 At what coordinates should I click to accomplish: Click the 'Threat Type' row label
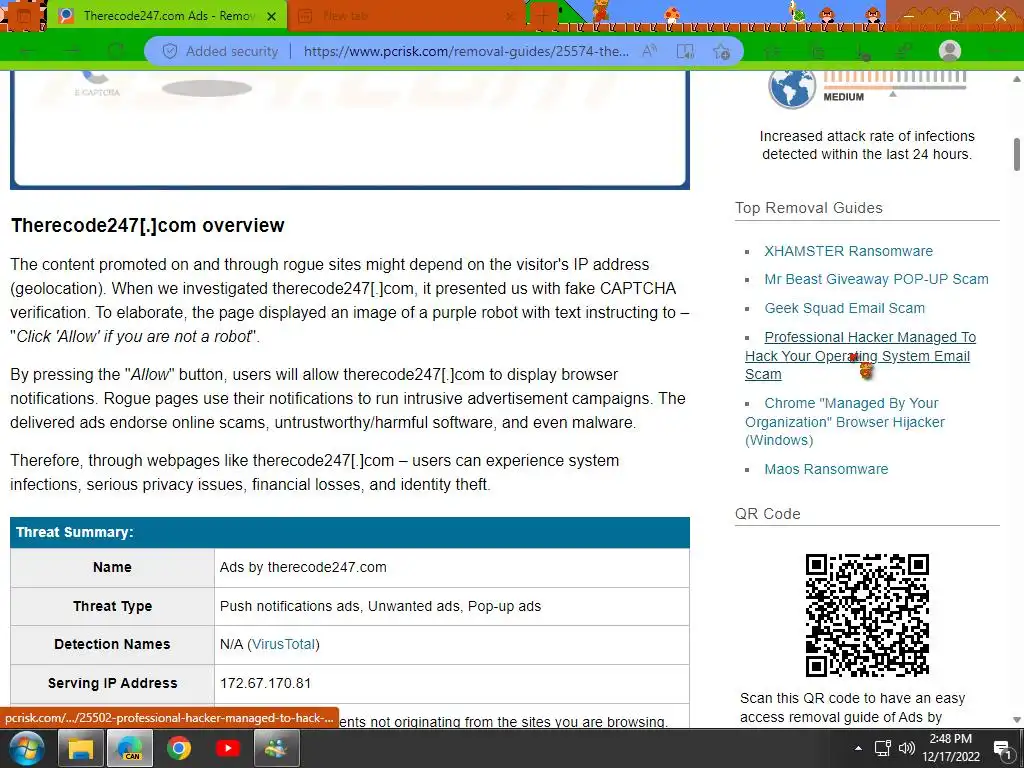[x=112, y=607]
